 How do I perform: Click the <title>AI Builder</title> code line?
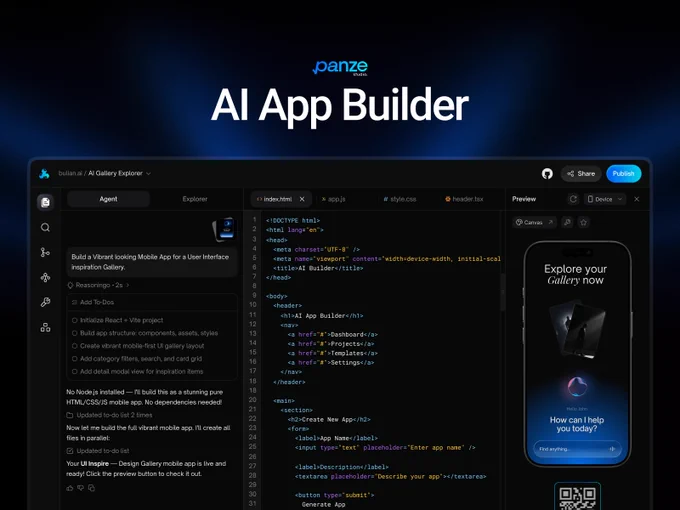pos(318,268)
